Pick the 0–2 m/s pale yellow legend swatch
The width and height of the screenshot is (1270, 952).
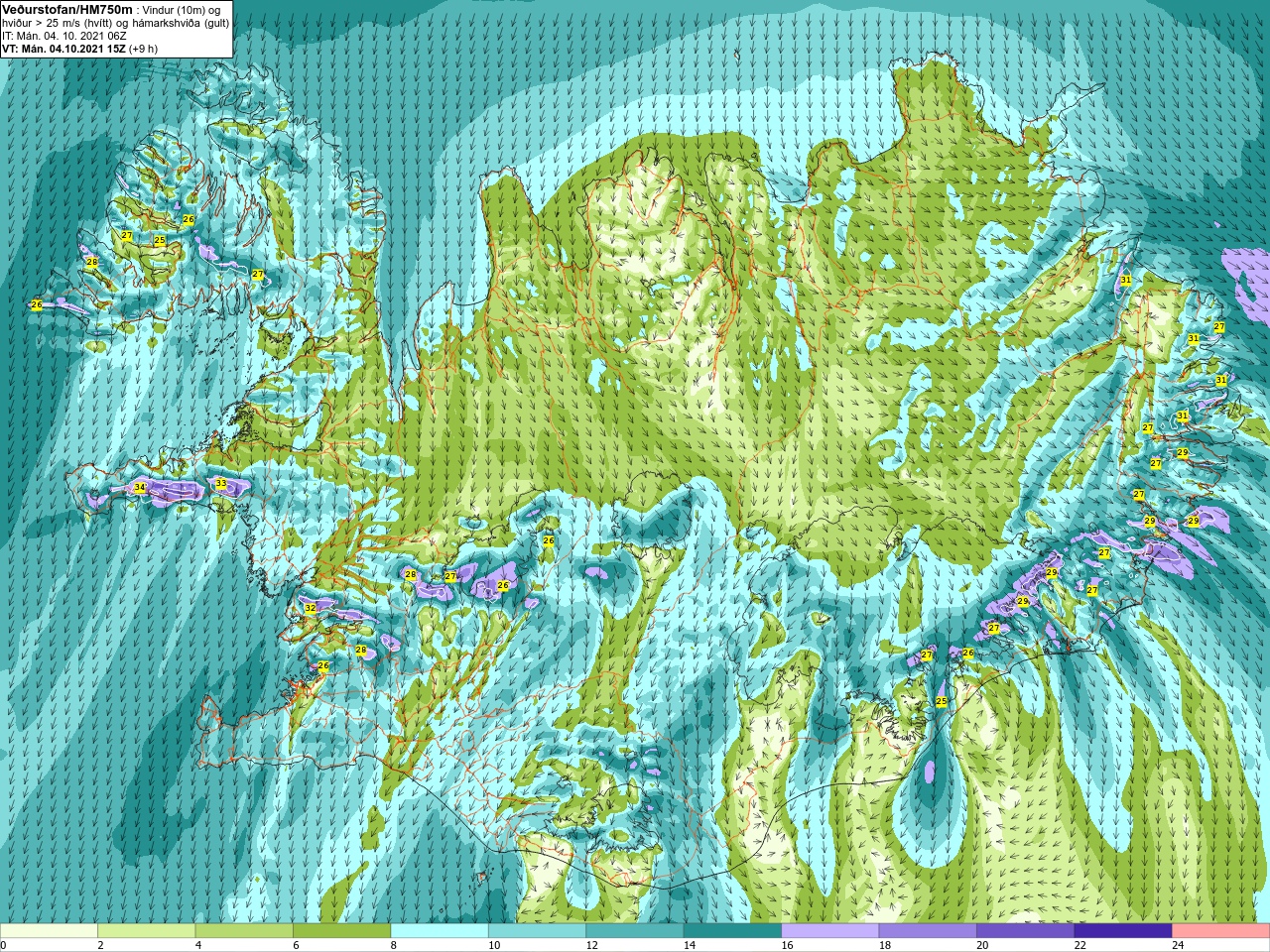[49, 931]
